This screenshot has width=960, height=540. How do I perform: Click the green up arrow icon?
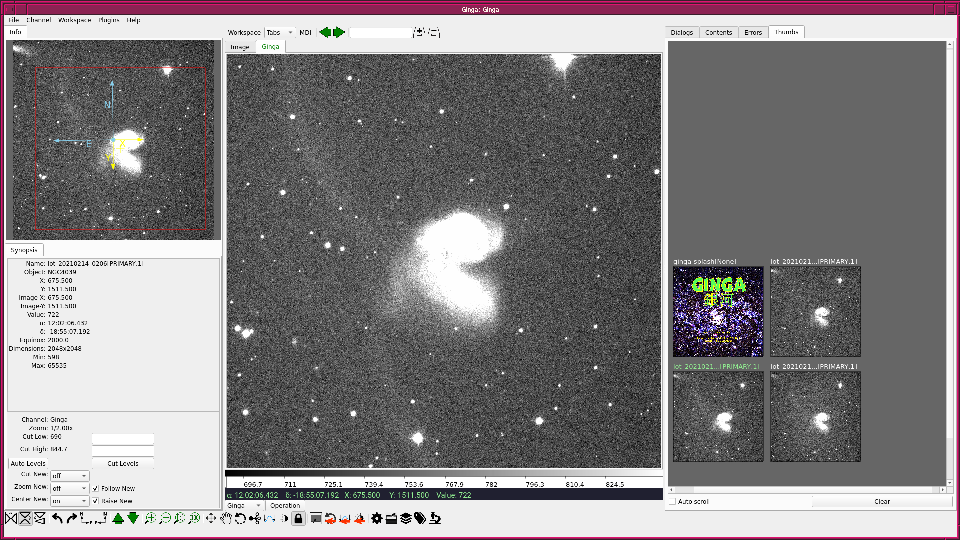coord(118,518)
